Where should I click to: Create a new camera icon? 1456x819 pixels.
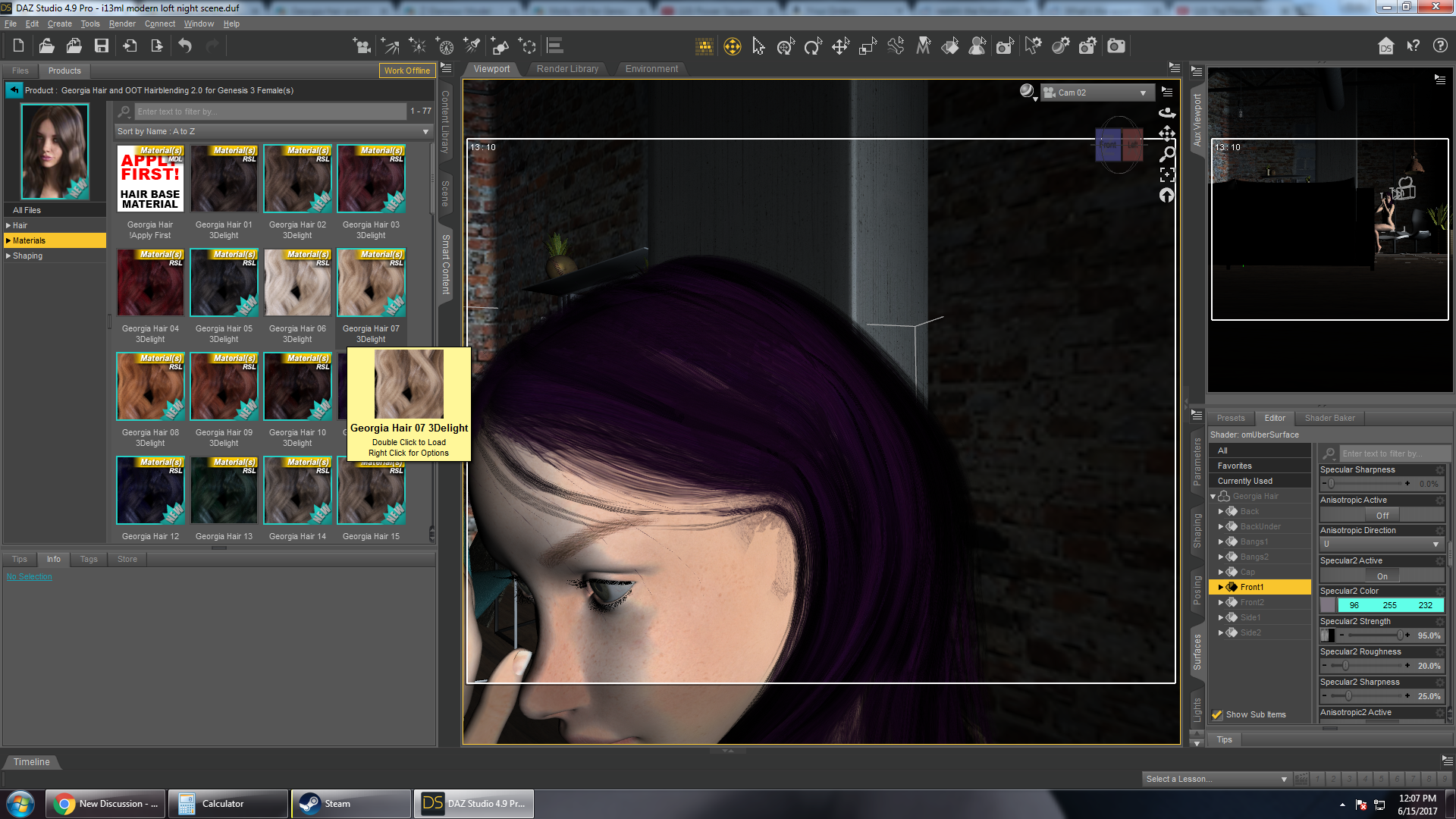point(362,46)
